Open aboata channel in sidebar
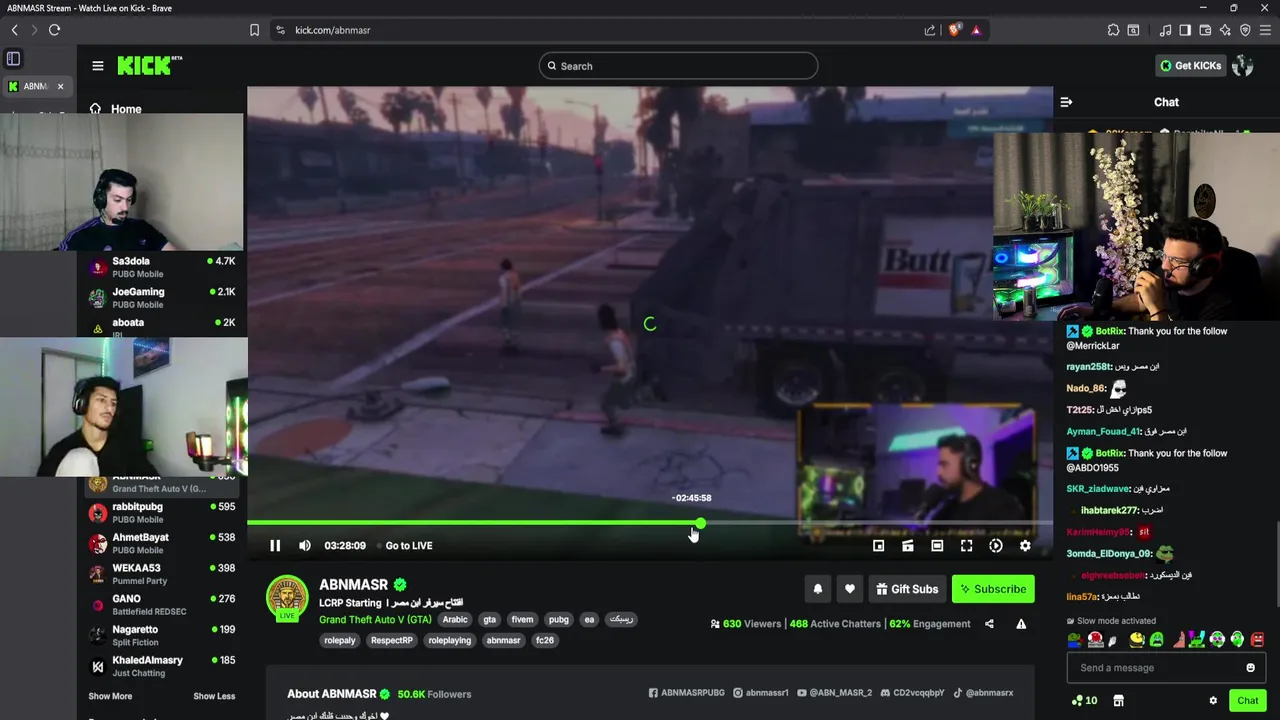Image resolution: width=1280 pixels, height=720 pixels. pos(162,326)
